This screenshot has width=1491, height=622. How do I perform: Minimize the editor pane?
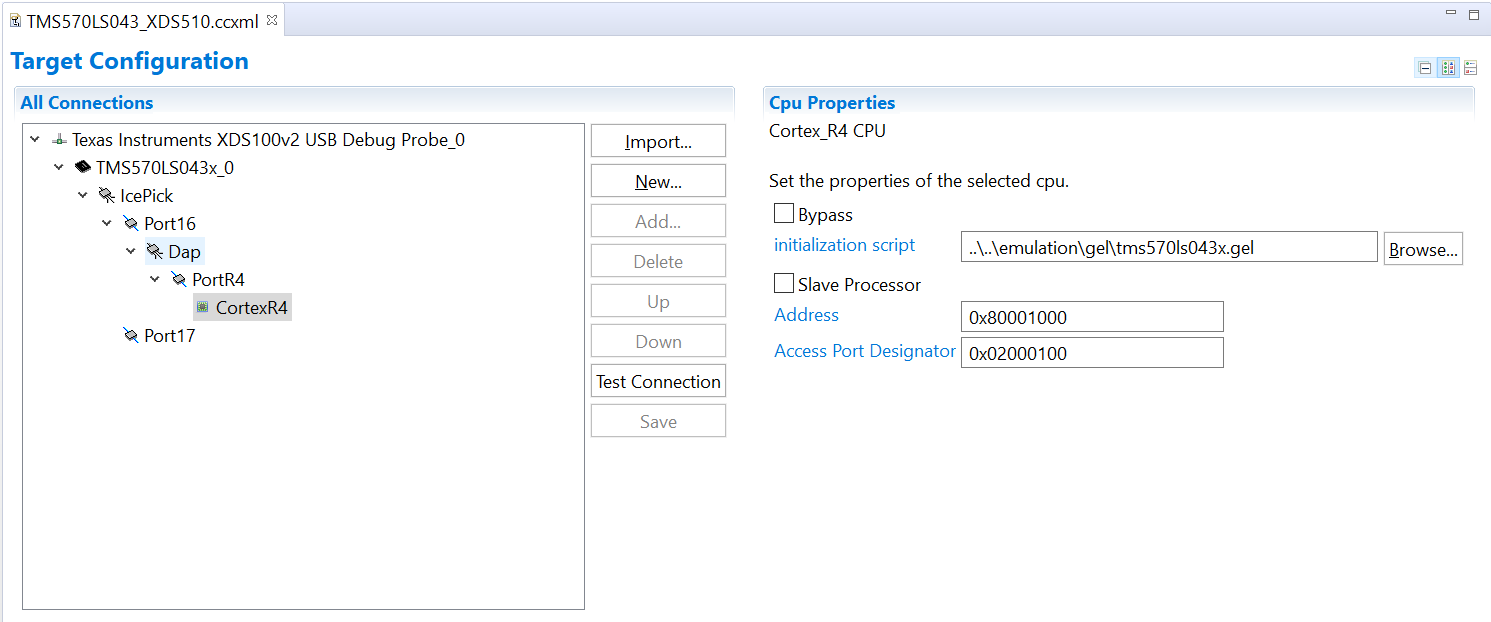[1451, 13]
